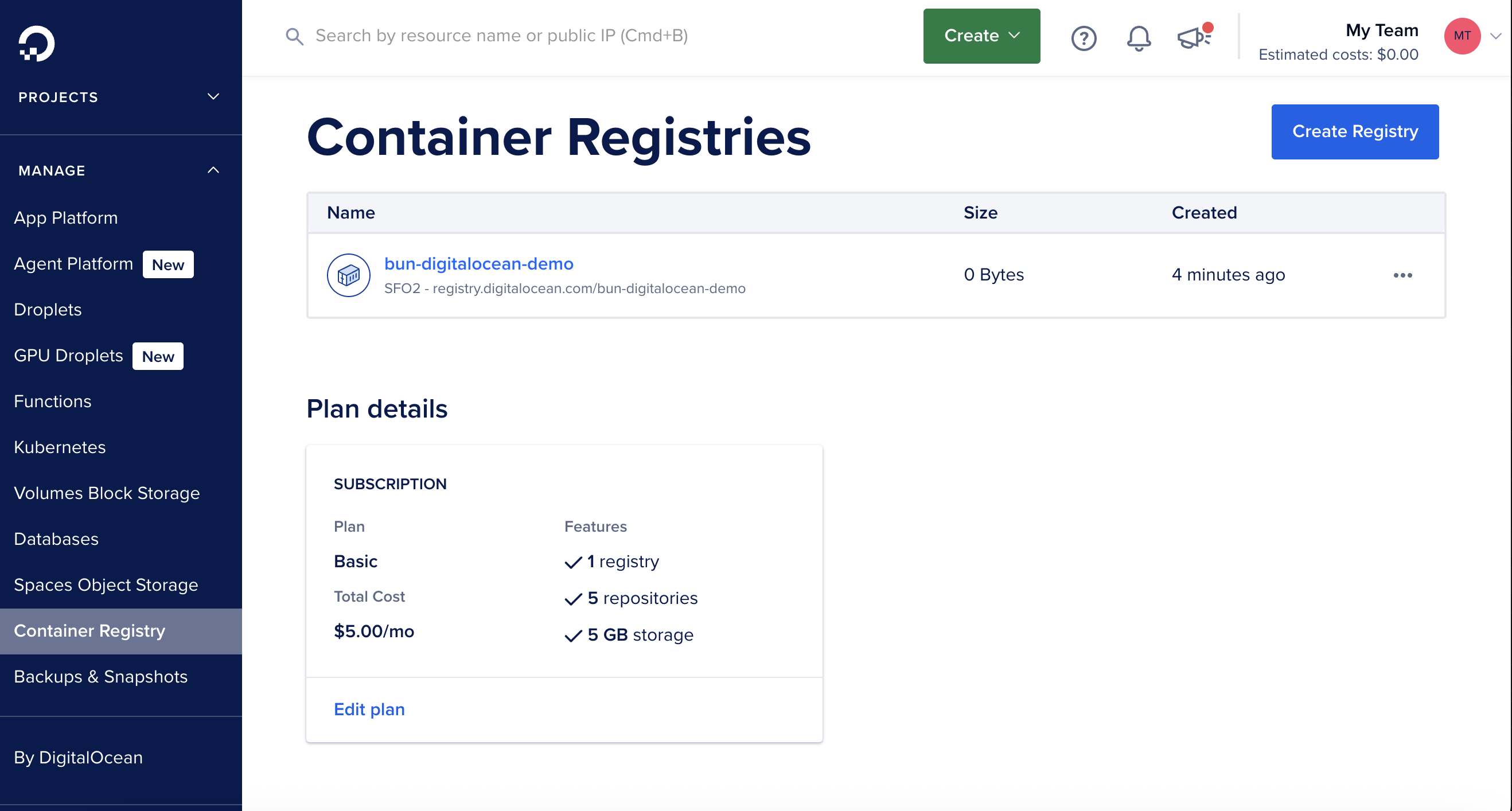The image size is (1512, 811).
Task: Open the bun-digitalocean-demo registry
Action: point(478,263)
